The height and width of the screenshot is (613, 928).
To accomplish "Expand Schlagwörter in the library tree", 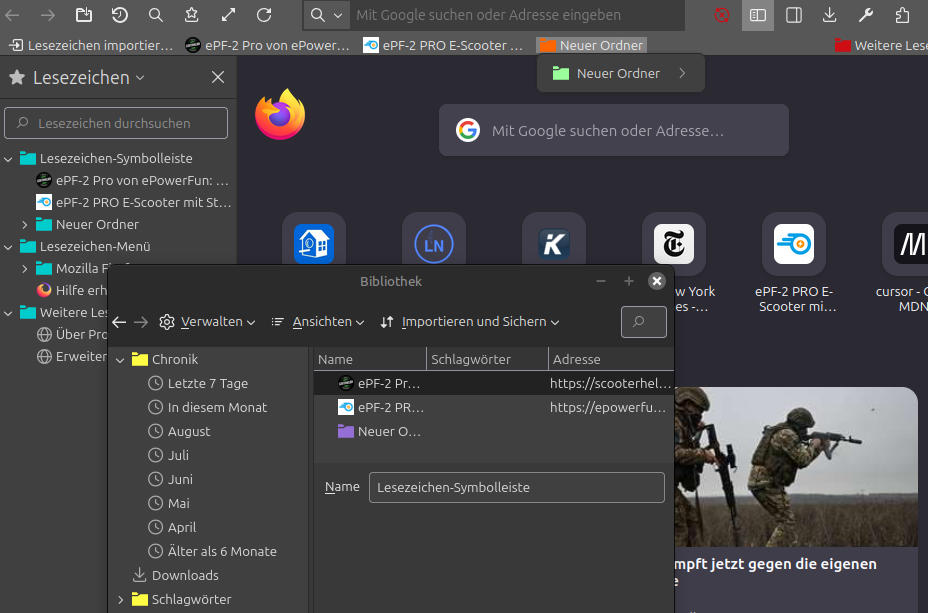I will click(121, 600).
